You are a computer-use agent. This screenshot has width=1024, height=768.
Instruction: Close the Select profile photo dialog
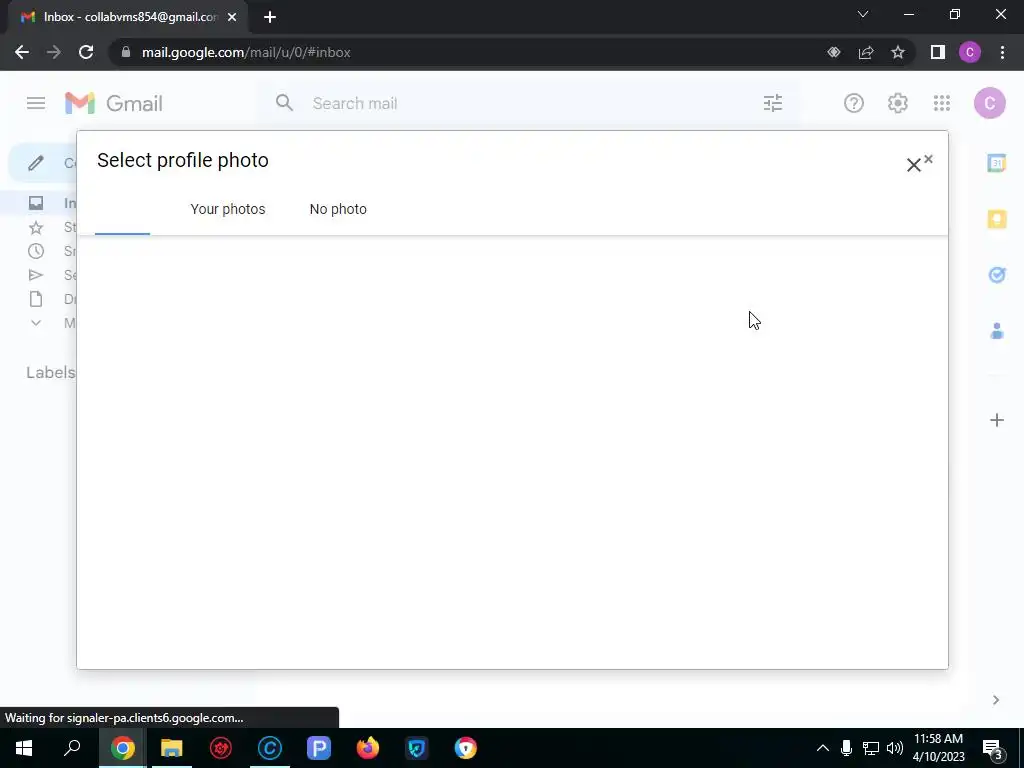tap(914, 165)
